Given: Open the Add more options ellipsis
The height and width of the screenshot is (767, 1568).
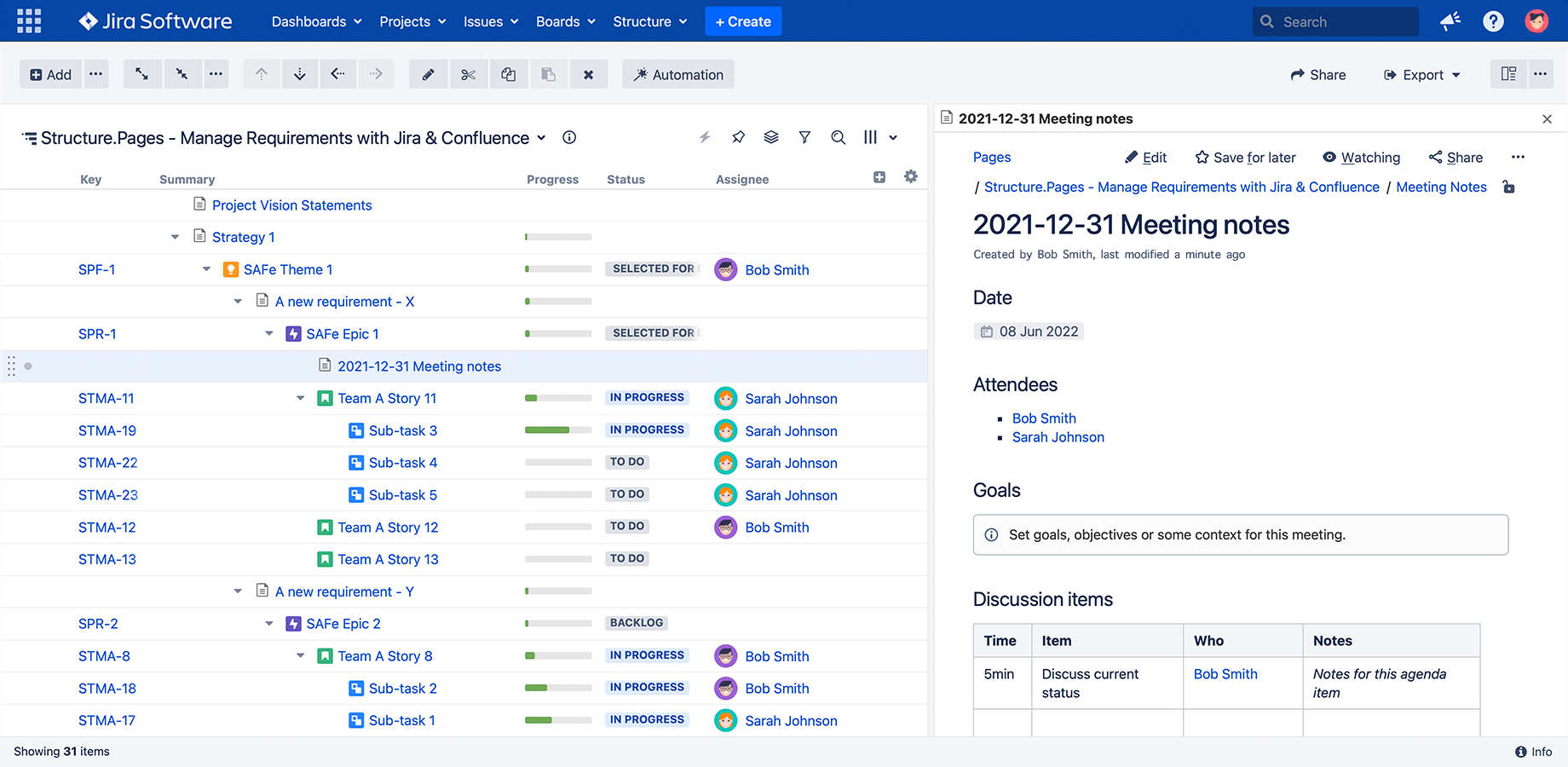Looking at the screenshot, I should point(96,74).
